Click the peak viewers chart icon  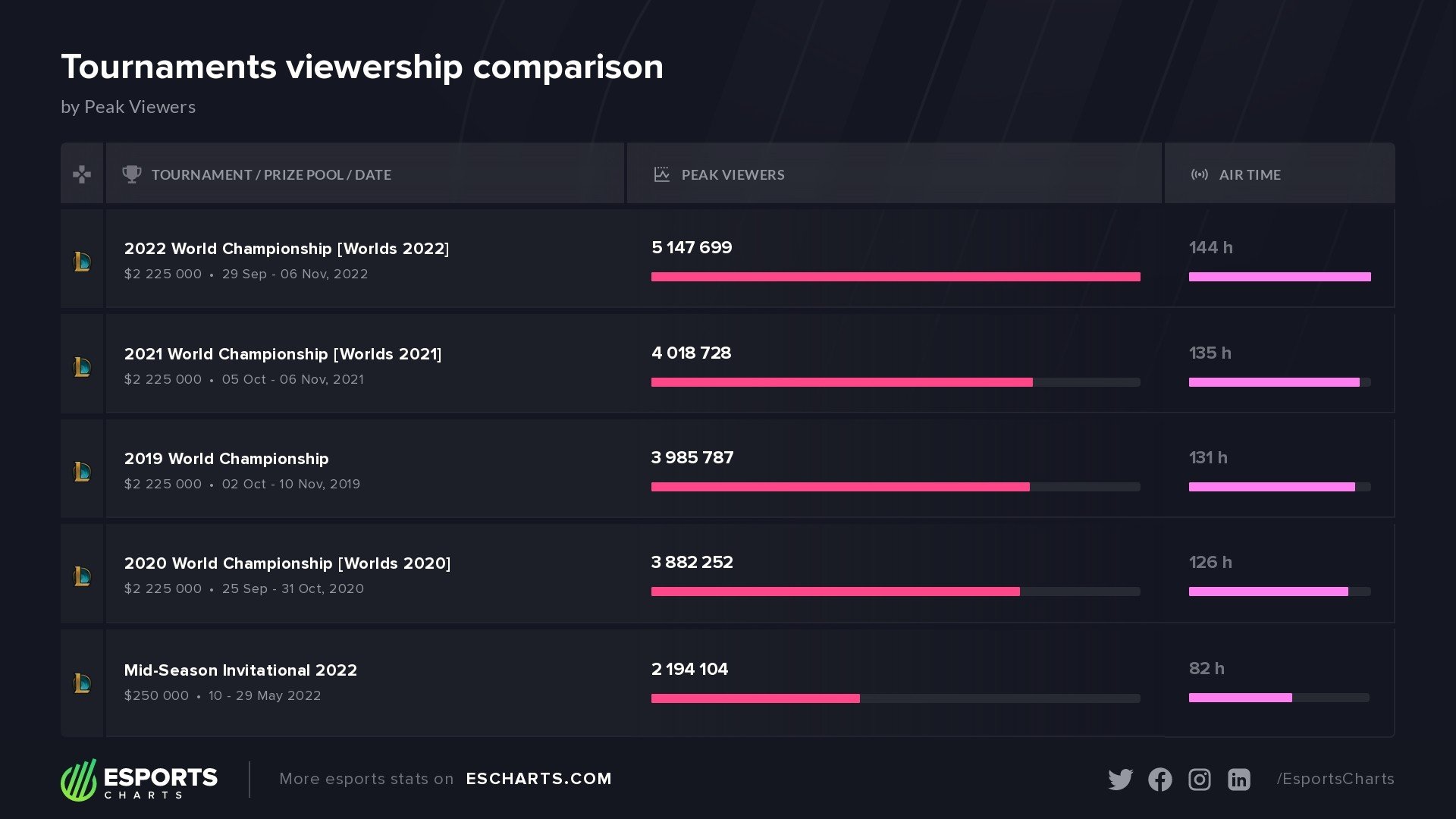[x=661, y=174]
